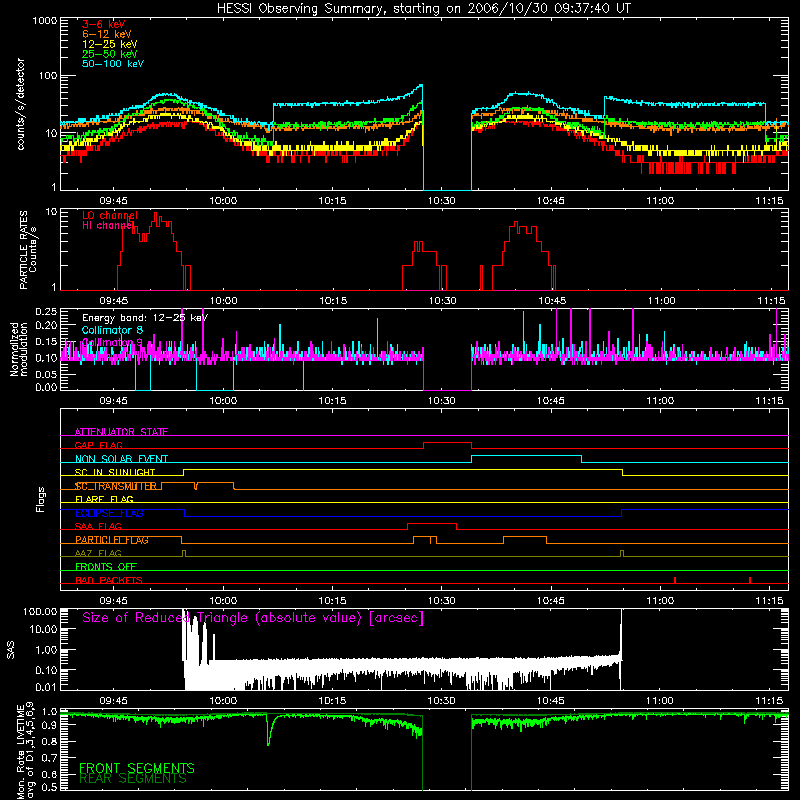The image size is (800, 800).
Task: Select the HI channel legend label
Action: point(108,226)
